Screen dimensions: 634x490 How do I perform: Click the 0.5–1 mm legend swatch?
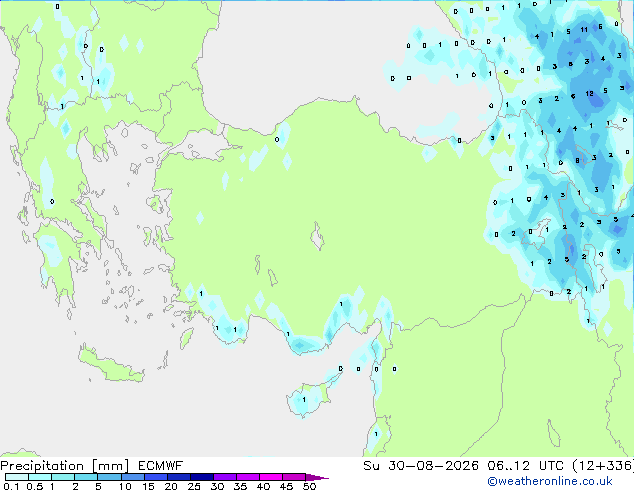40,477
